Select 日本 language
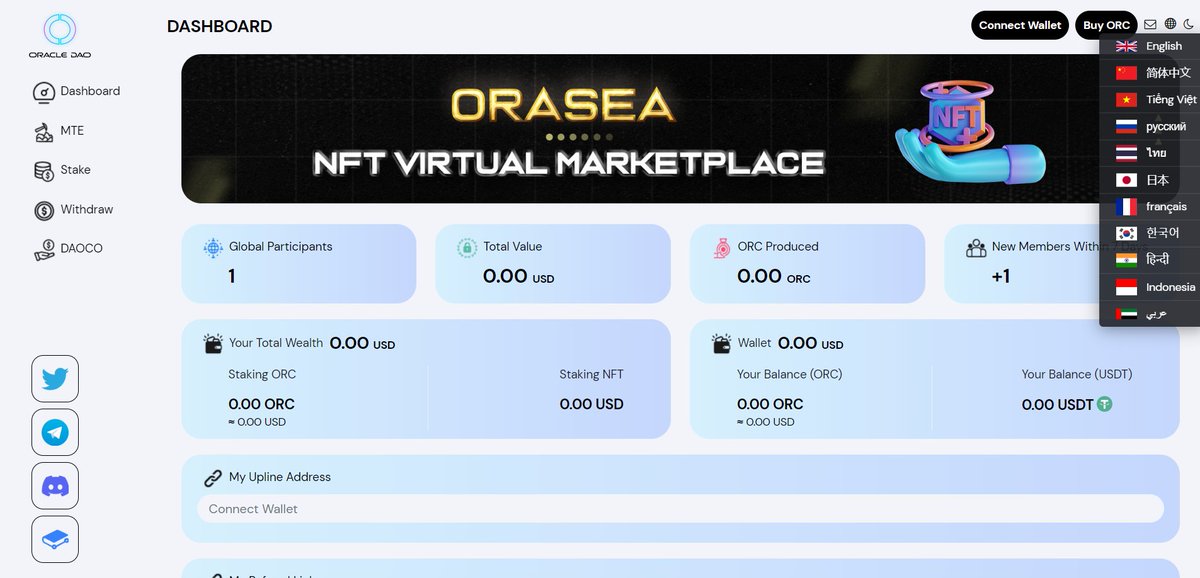The width and height of the screenshot is (1200, 578). pyautogui.click(x=1149, y=180)
